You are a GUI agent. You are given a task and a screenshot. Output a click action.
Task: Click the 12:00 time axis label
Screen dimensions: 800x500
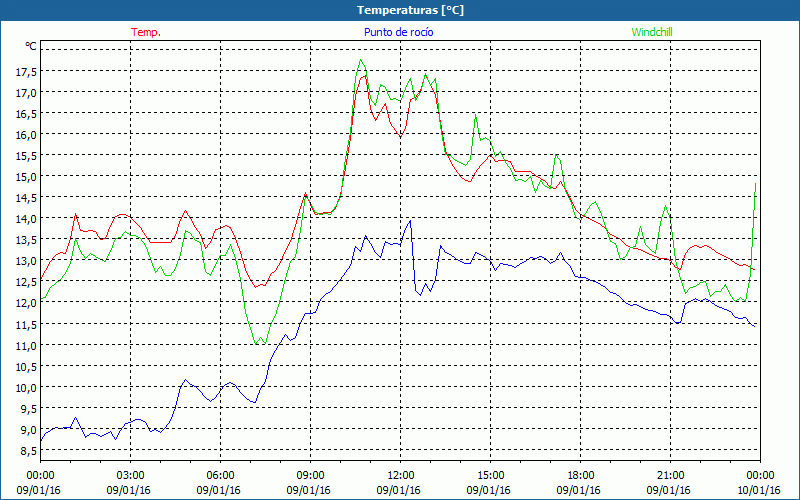pyautogui.click(x=401, y=476)
